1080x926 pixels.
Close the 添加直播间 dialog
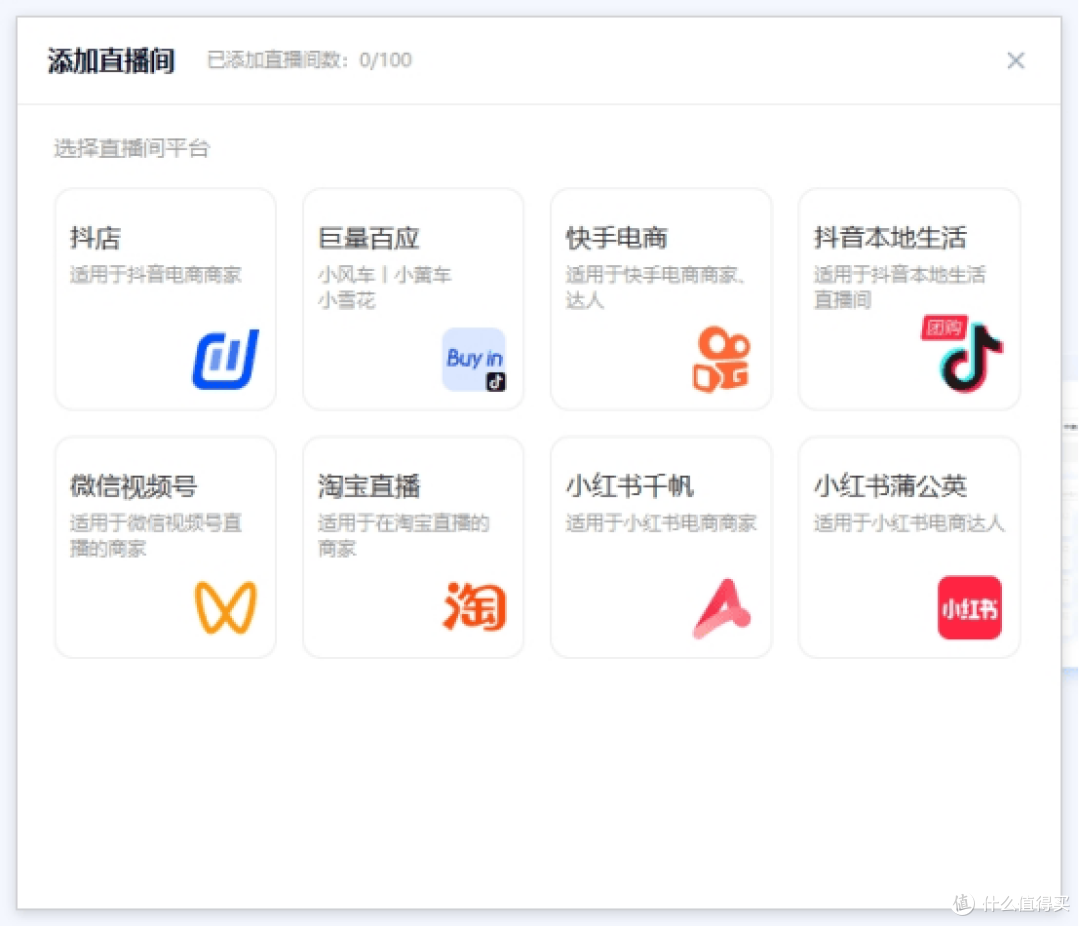point(1015,61)
